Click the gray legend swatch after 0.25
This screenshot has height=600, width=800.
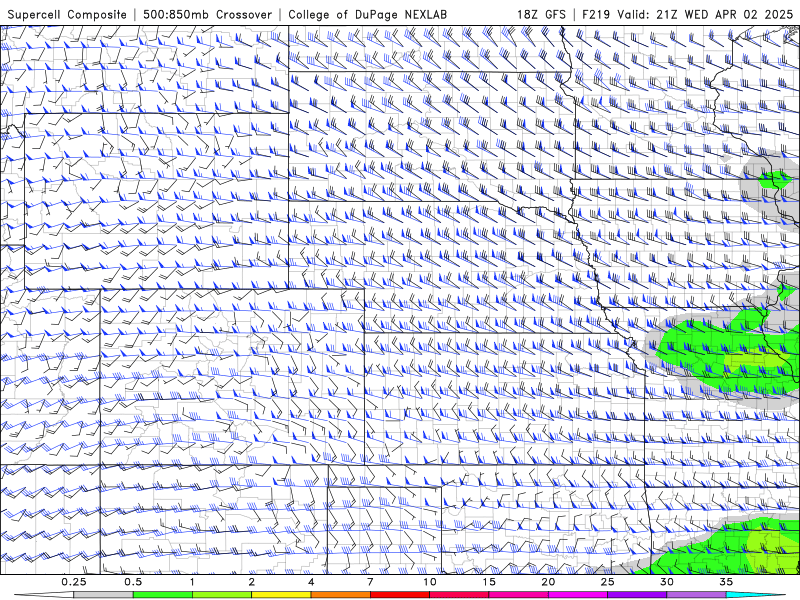coord(103,595)
